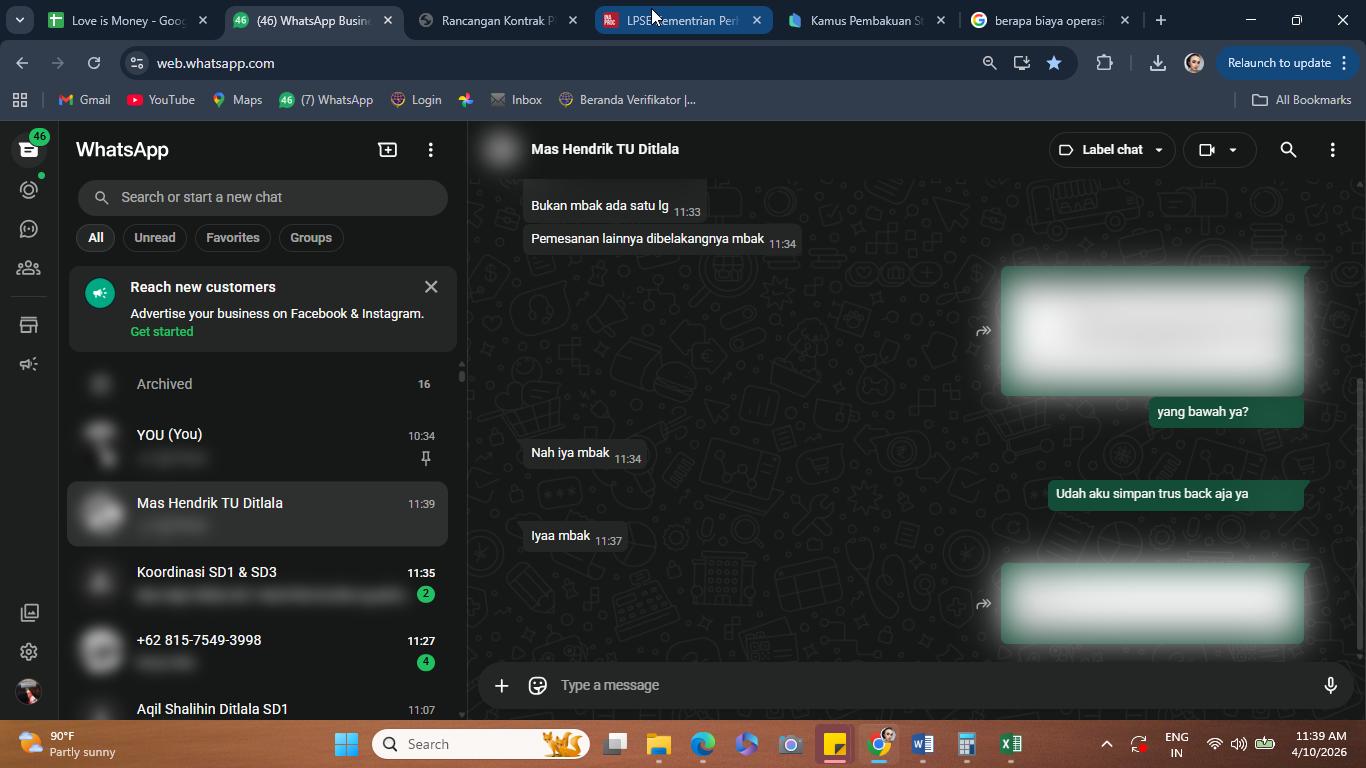Click the pin icon on YOU (You) chat

(425, 458)
